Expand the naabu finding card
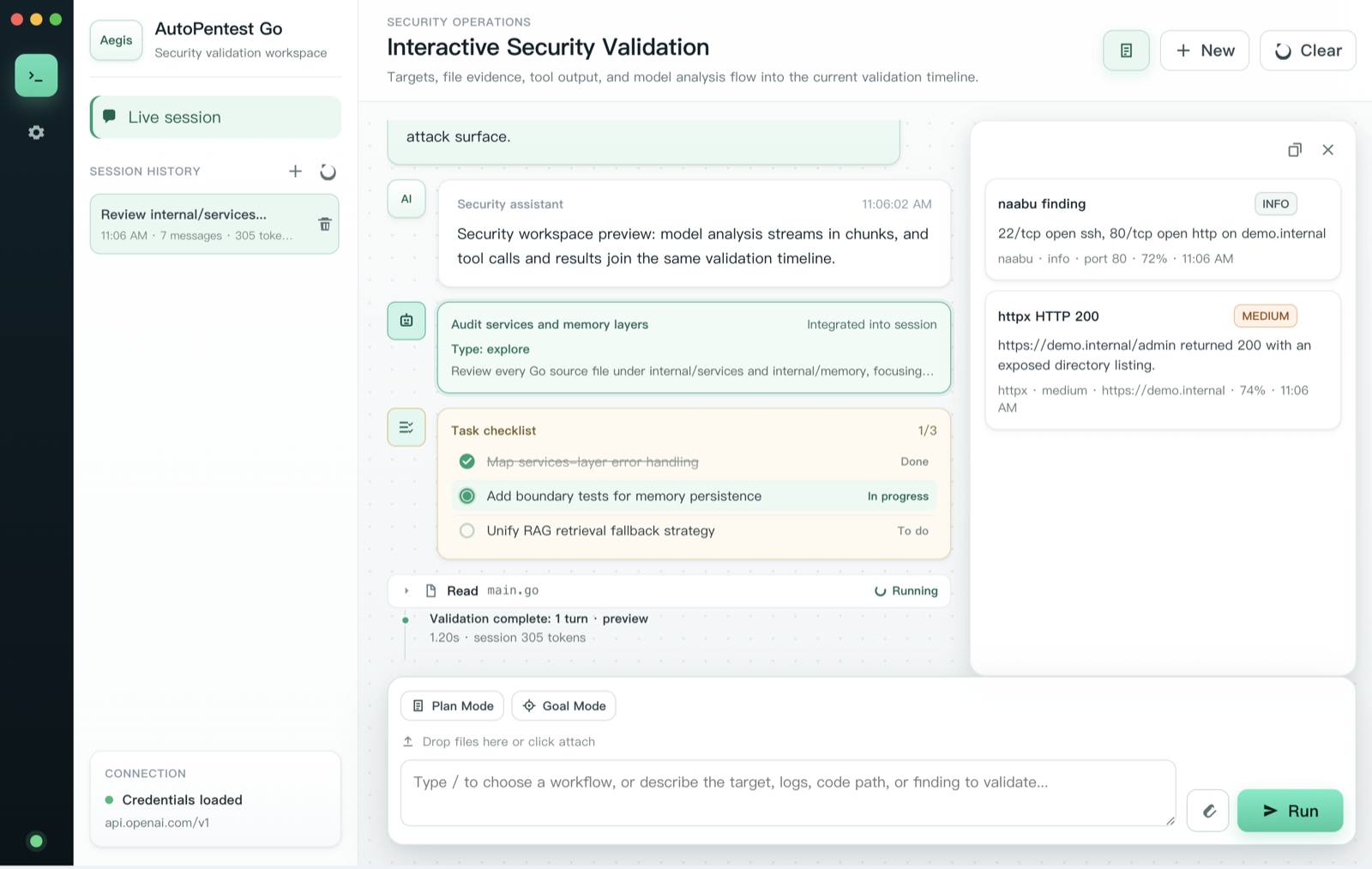1372x869 pixels. point(1163,229)
